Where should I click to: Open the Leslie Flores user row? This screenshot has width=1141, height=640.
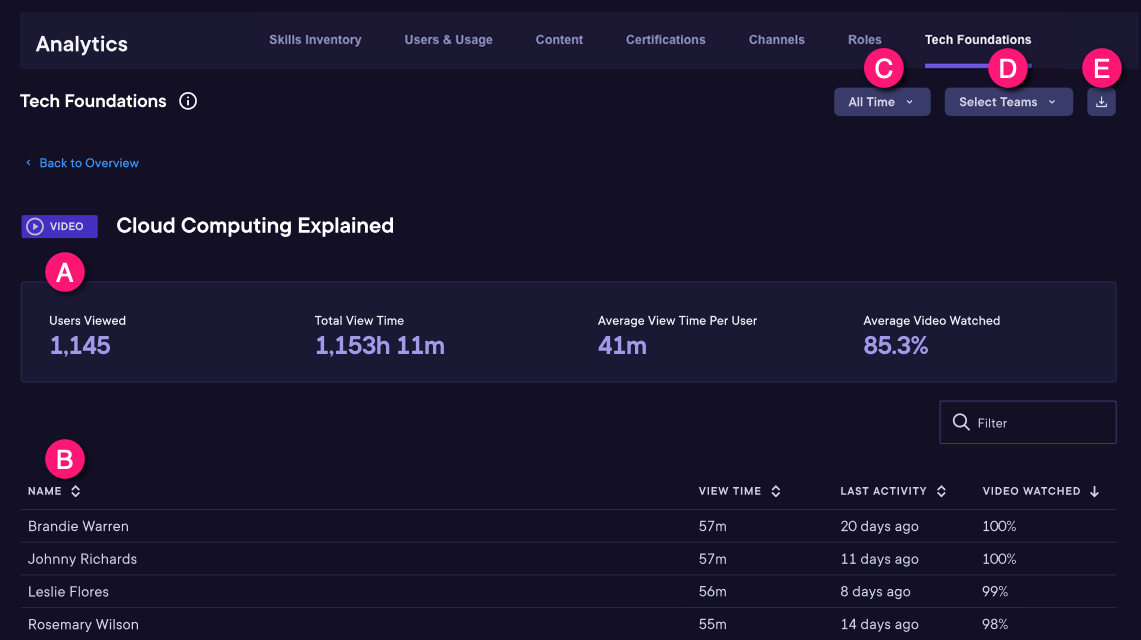point(68,592)
